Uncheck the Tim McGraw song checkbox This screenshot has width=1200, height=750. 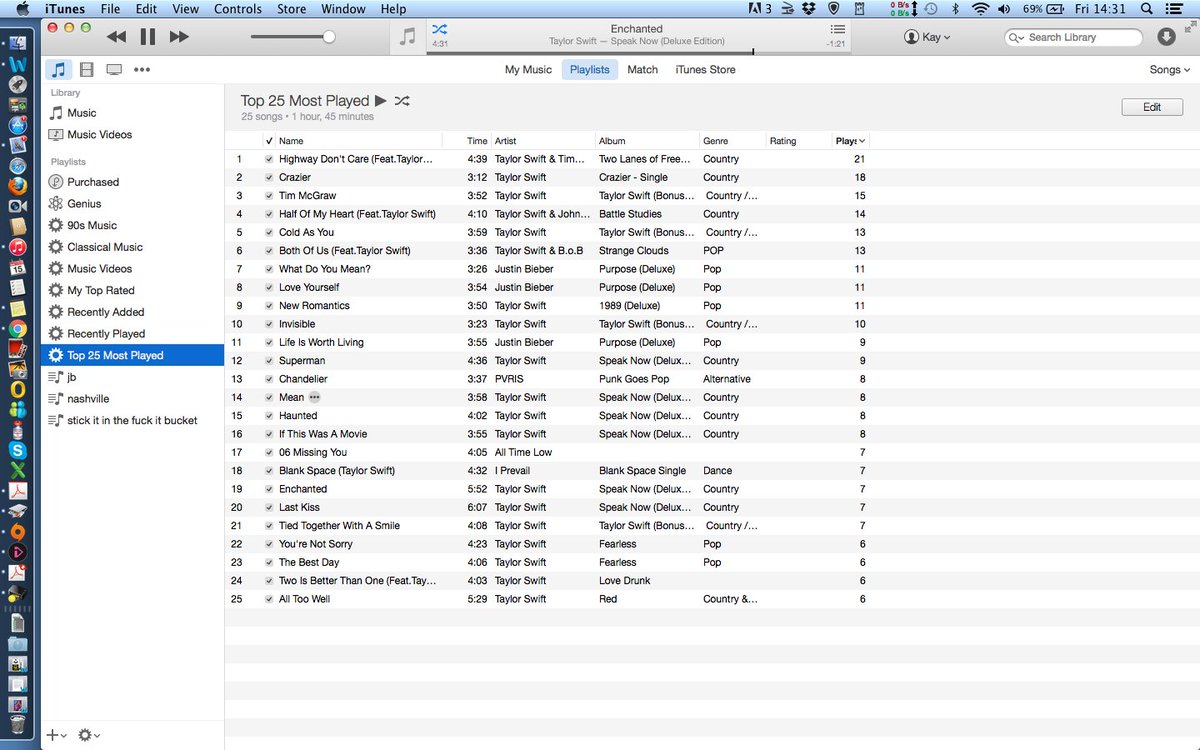click(x=269, y=196)
